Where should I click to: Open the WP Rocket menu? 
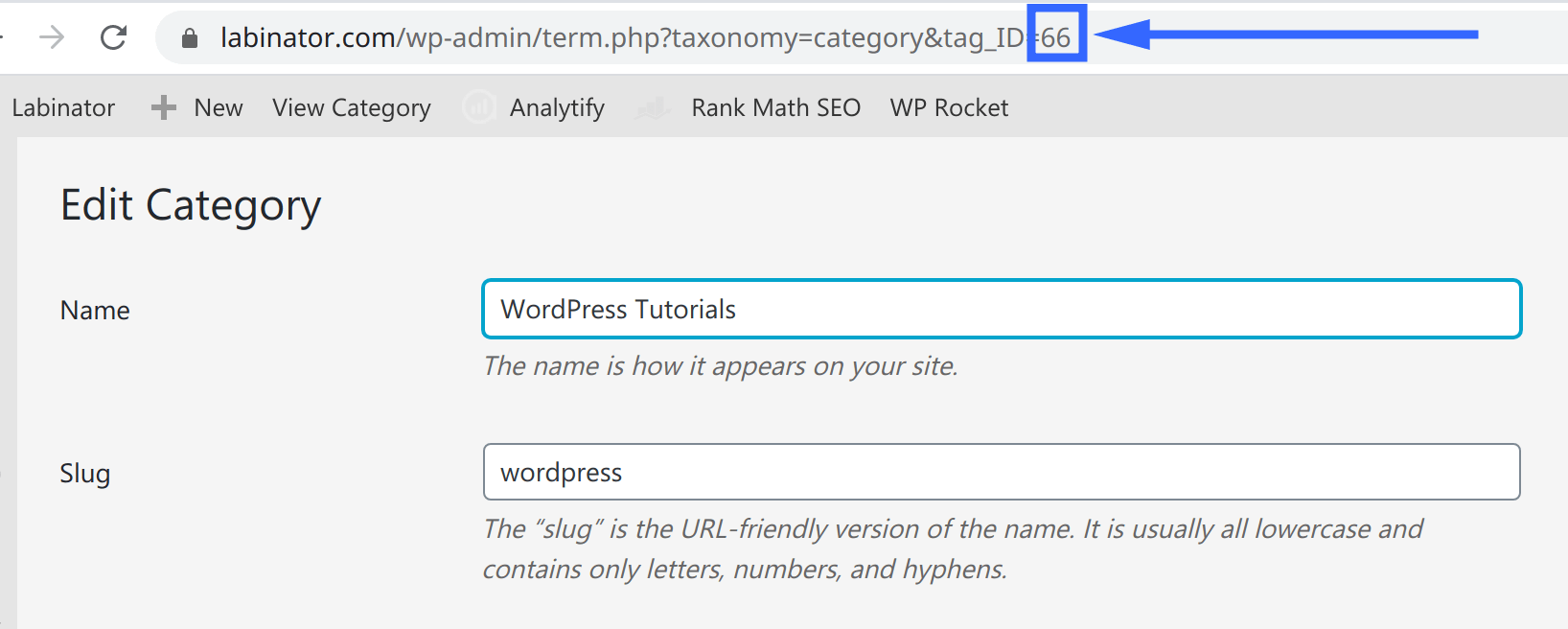[x=949, y=107]
